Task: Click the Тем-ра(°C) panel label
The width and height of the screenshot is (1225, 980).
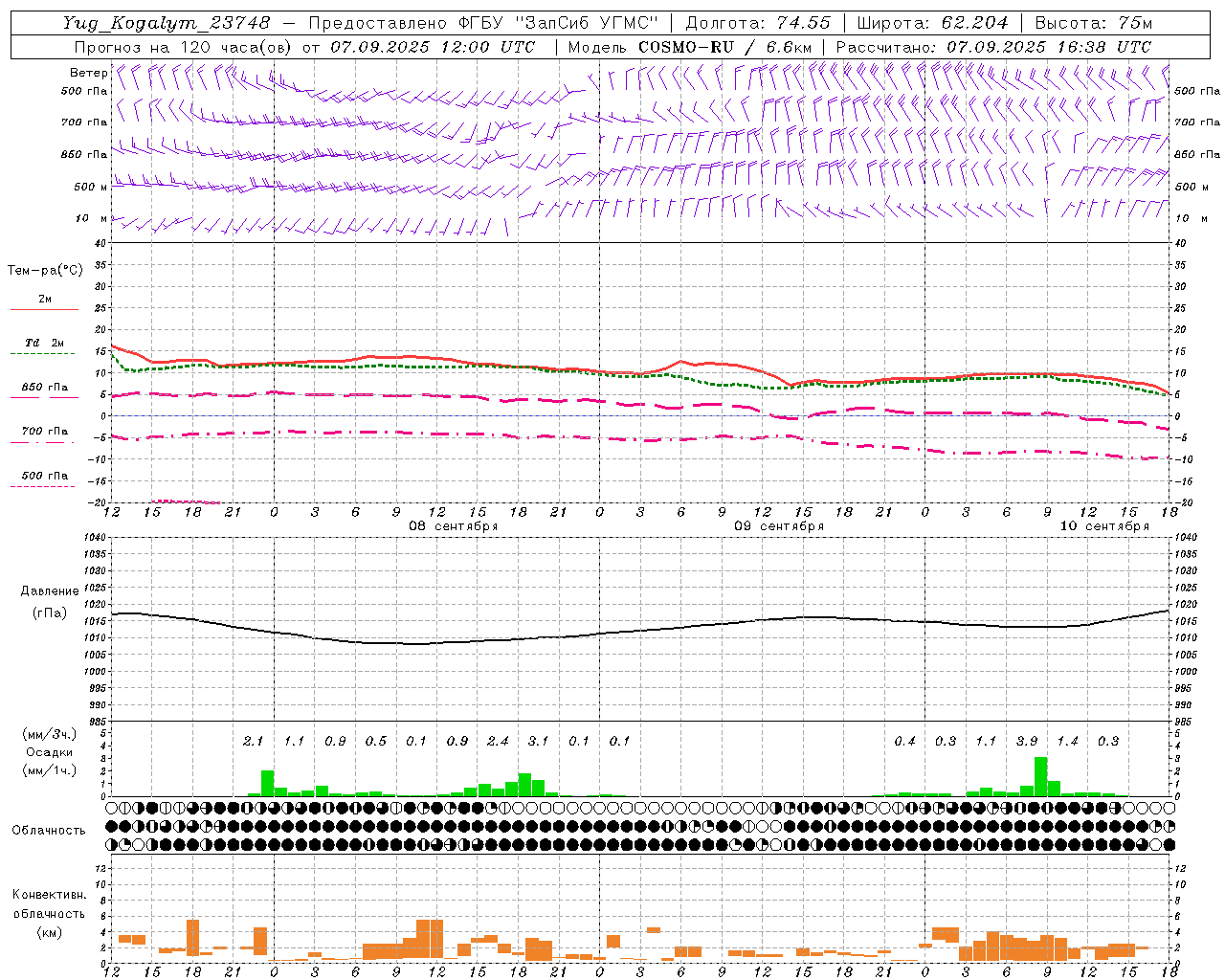Action: click(45, 271)
